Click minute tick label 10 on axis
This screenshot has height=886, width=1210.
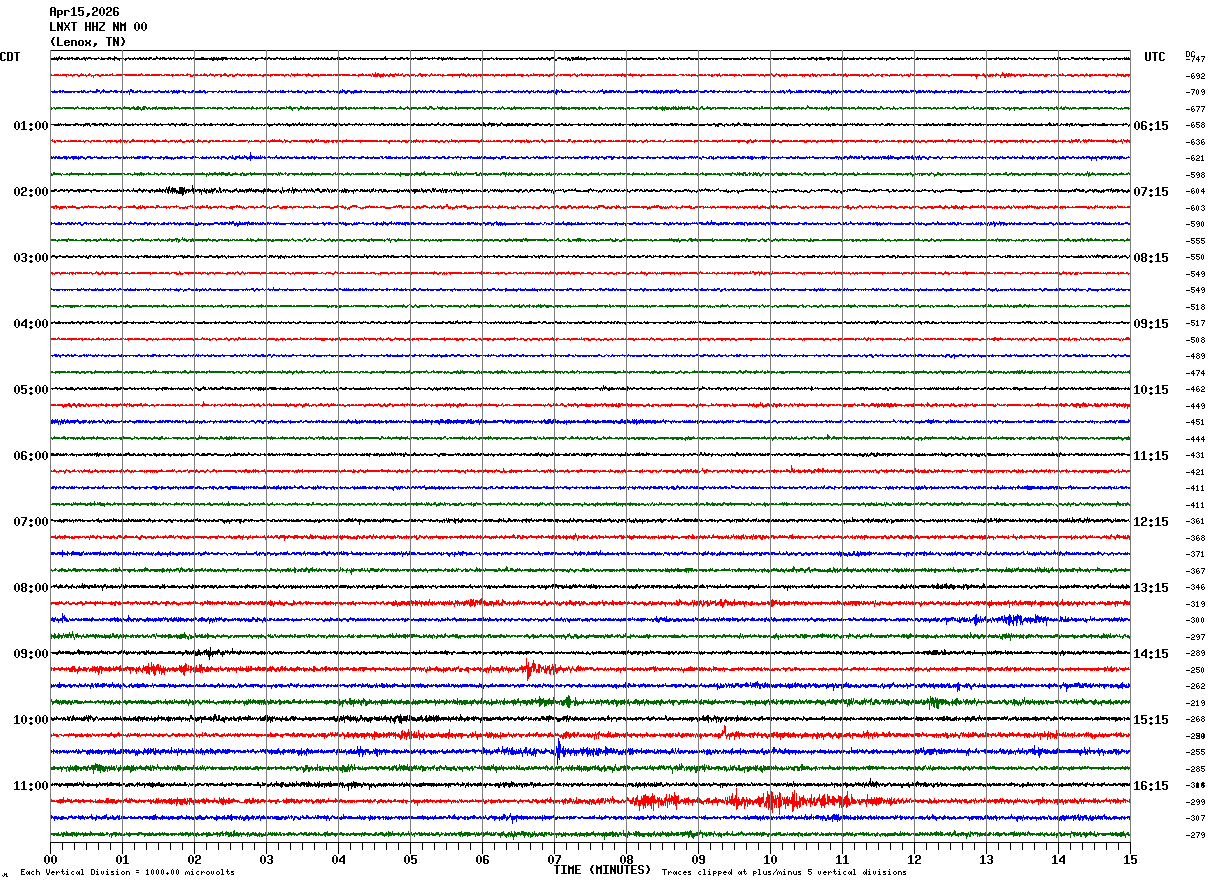point(770,859)
